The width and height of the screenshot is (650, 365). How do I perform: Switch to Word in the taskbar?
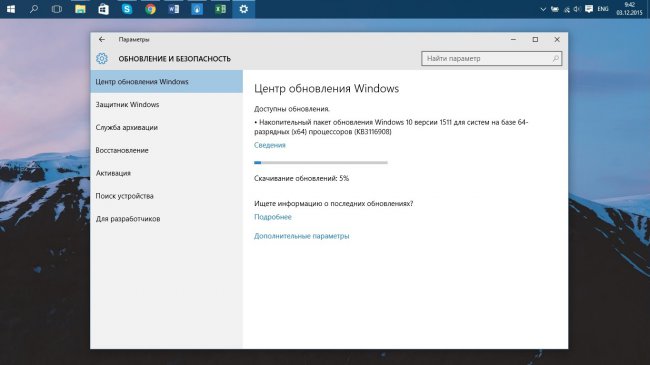point(174,9)
